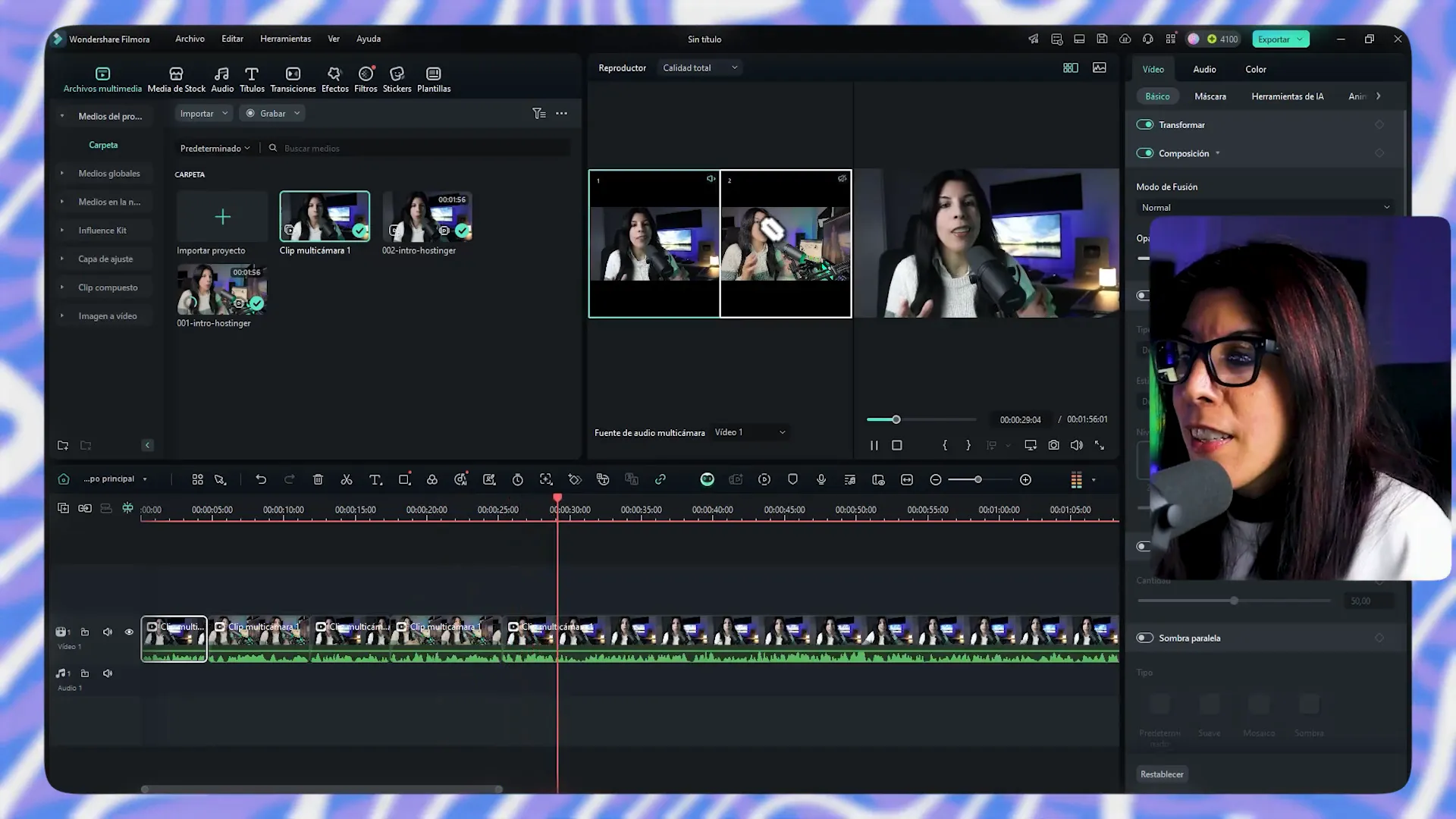Open the Transiciones panel icon
Screen dimensions: 1456x819
pos(293,74)
